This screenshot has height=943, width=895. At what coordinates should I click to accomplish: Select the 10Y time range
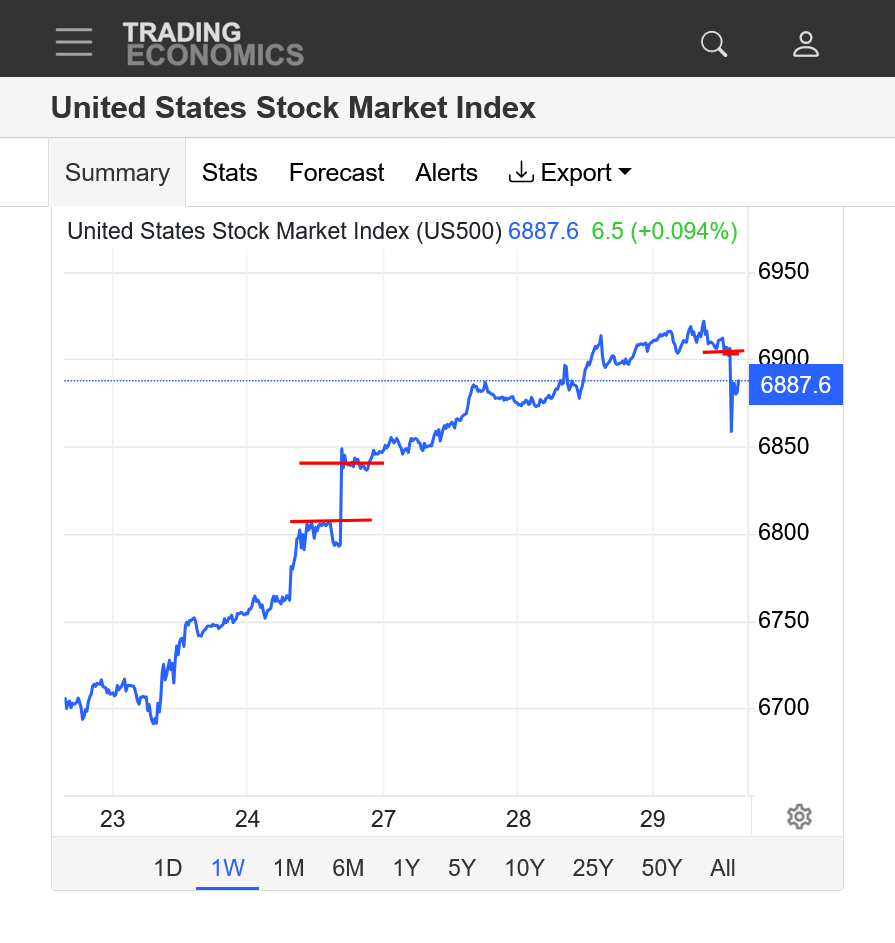524,867
